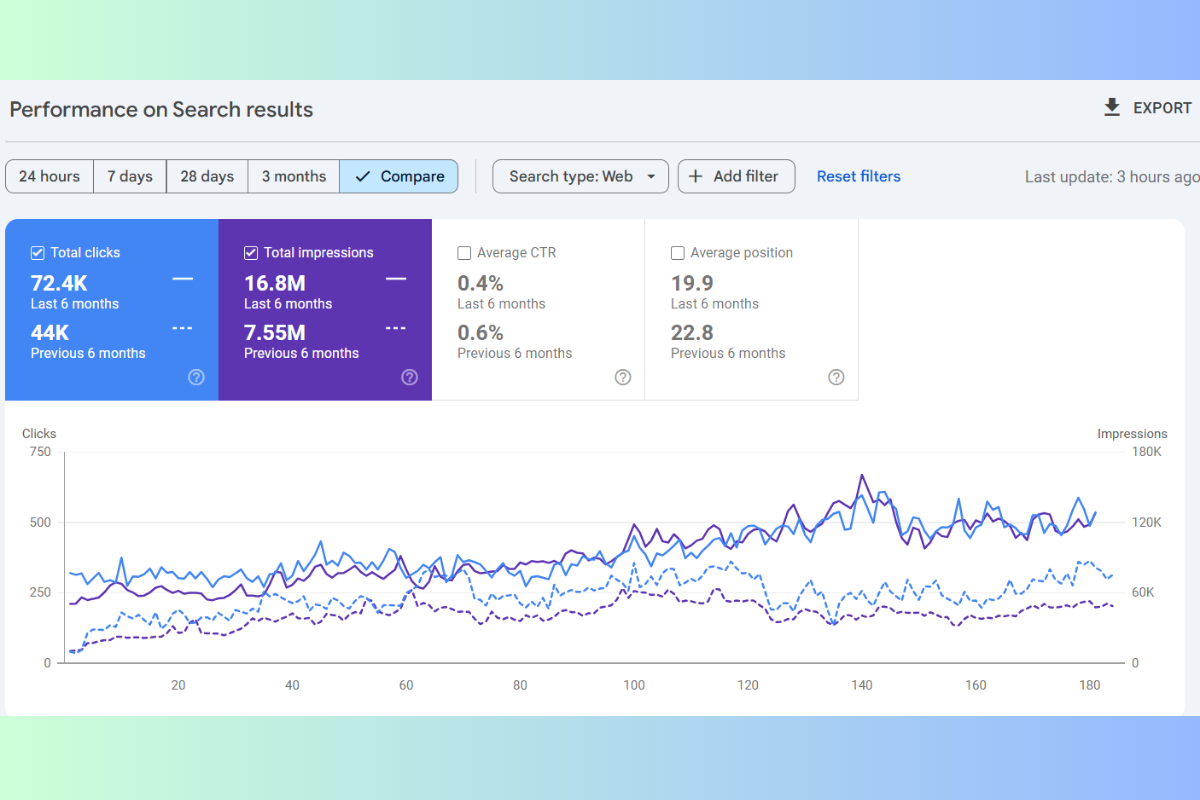Click the Reset filters link

[x=858, y=176]
